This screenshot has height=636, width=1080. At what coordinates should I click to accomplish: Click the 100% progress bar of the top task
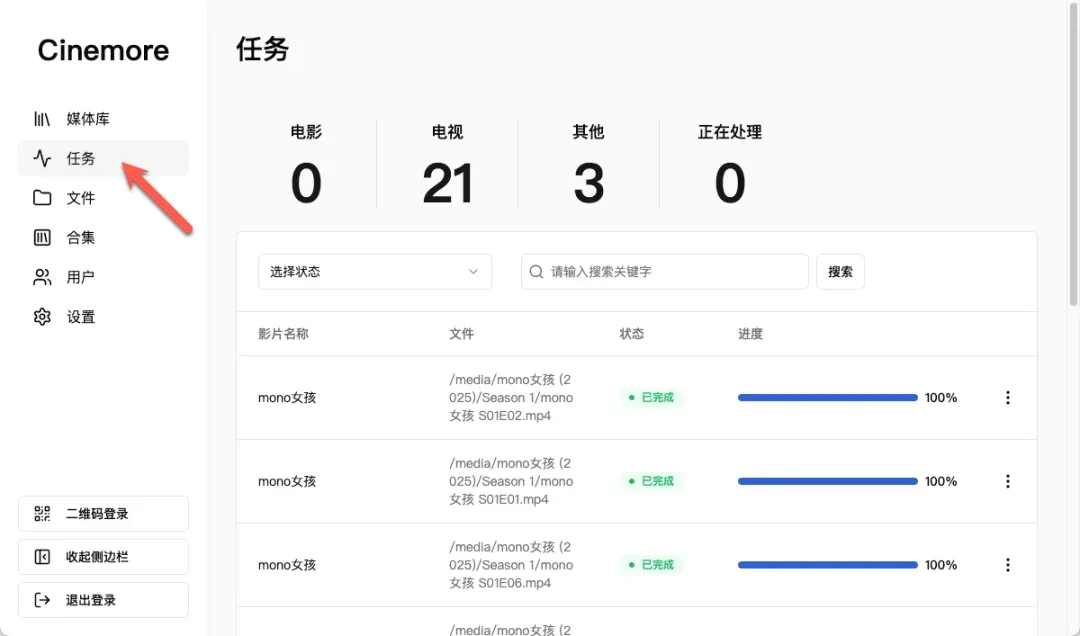826,397
